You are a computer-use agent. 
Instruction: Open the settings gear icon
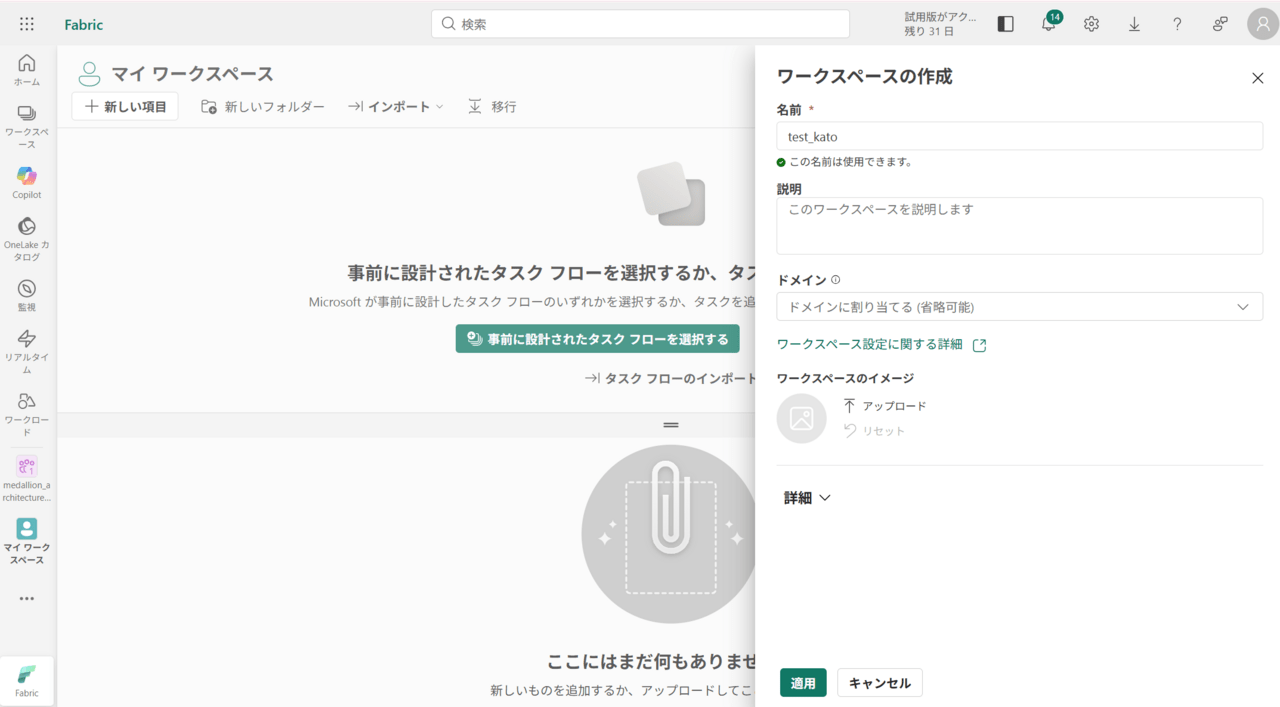[x=1091, y=24]
